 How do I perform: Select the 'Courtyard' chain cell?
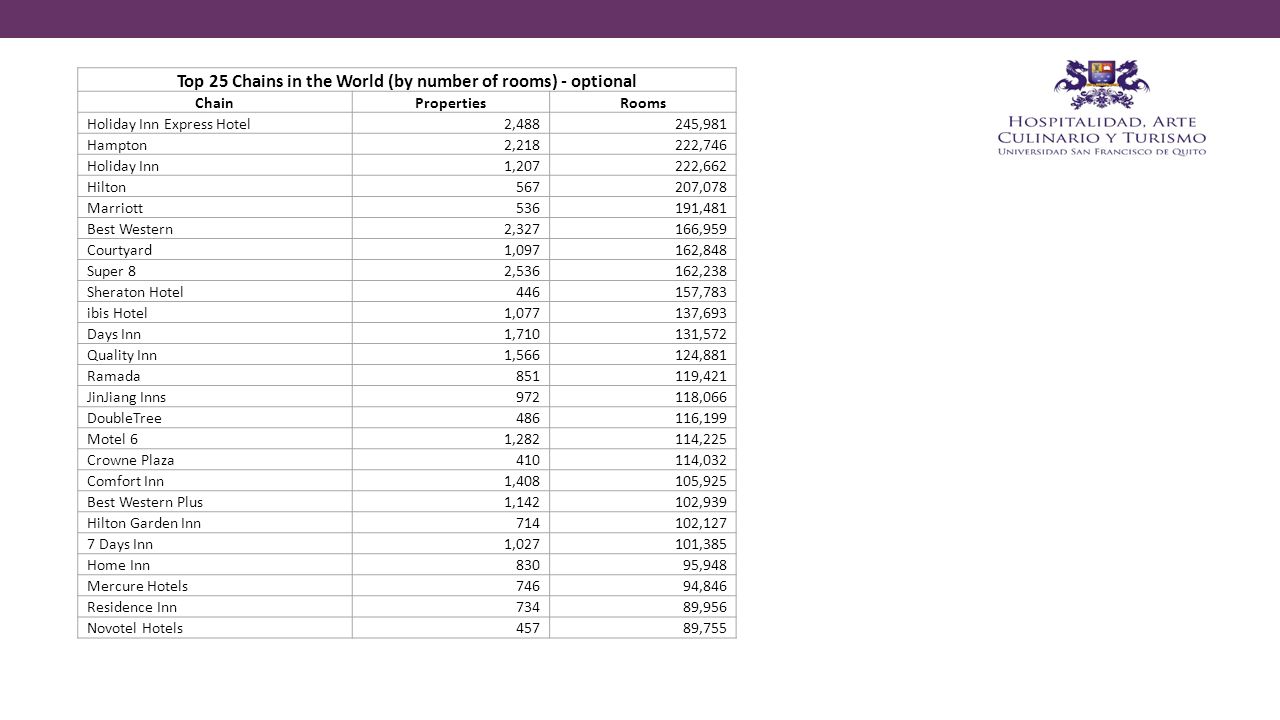pos(215,250)
